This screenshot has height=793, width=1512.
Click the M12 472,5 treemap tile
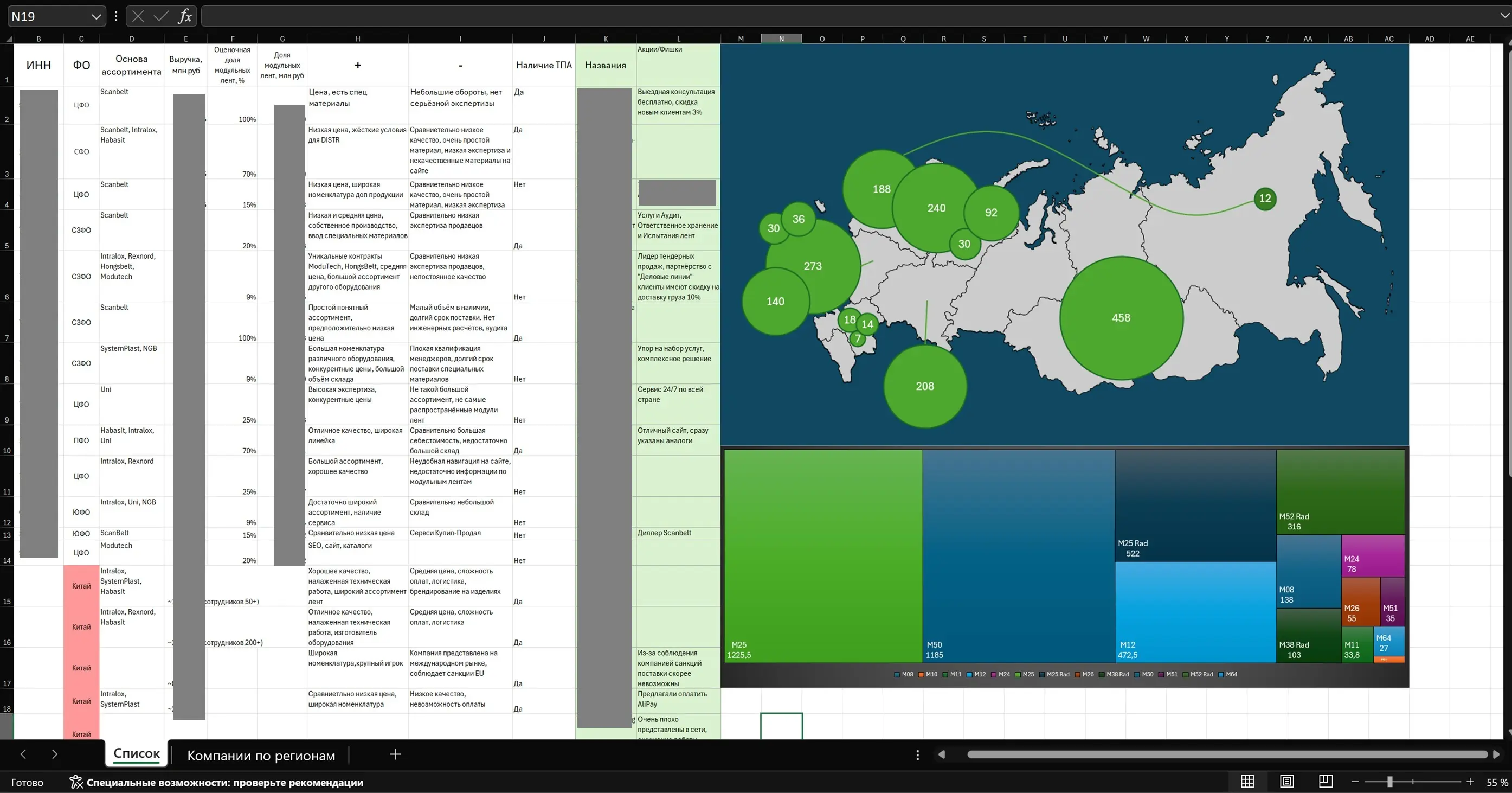(1195, 613)
